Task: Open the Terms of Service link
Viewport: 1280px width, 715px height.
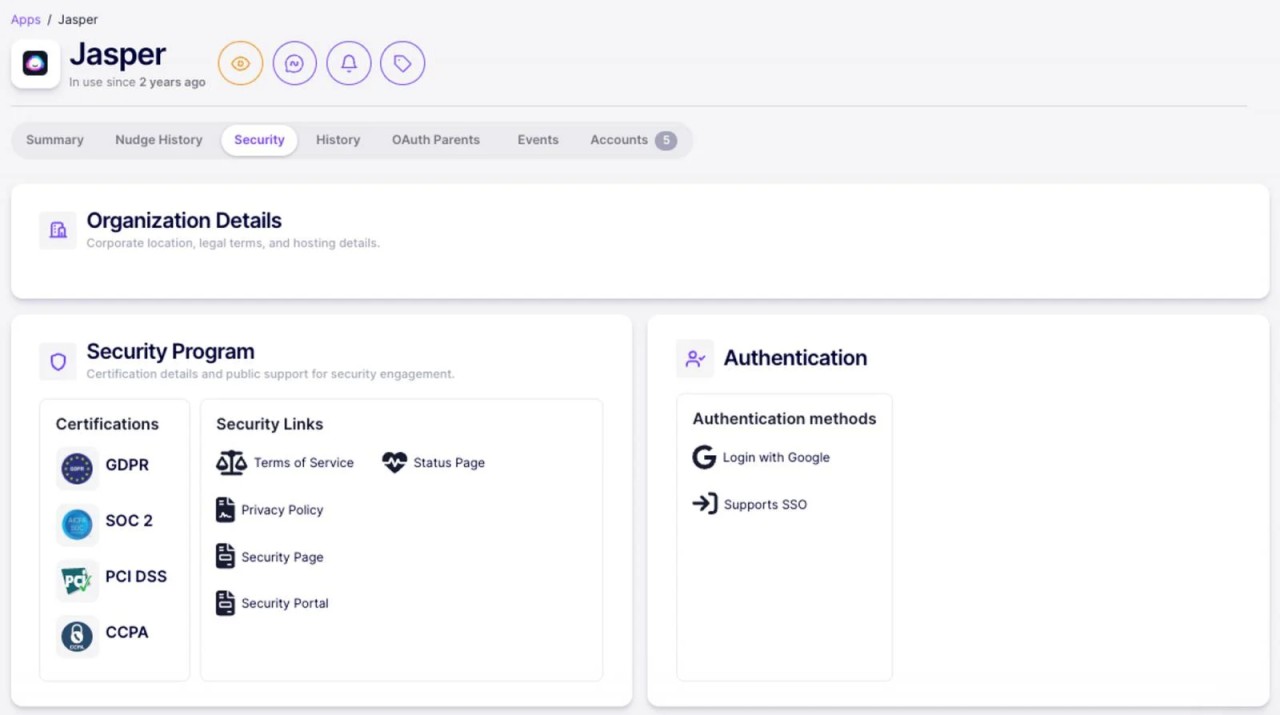Action: click(x=302, y=463)
